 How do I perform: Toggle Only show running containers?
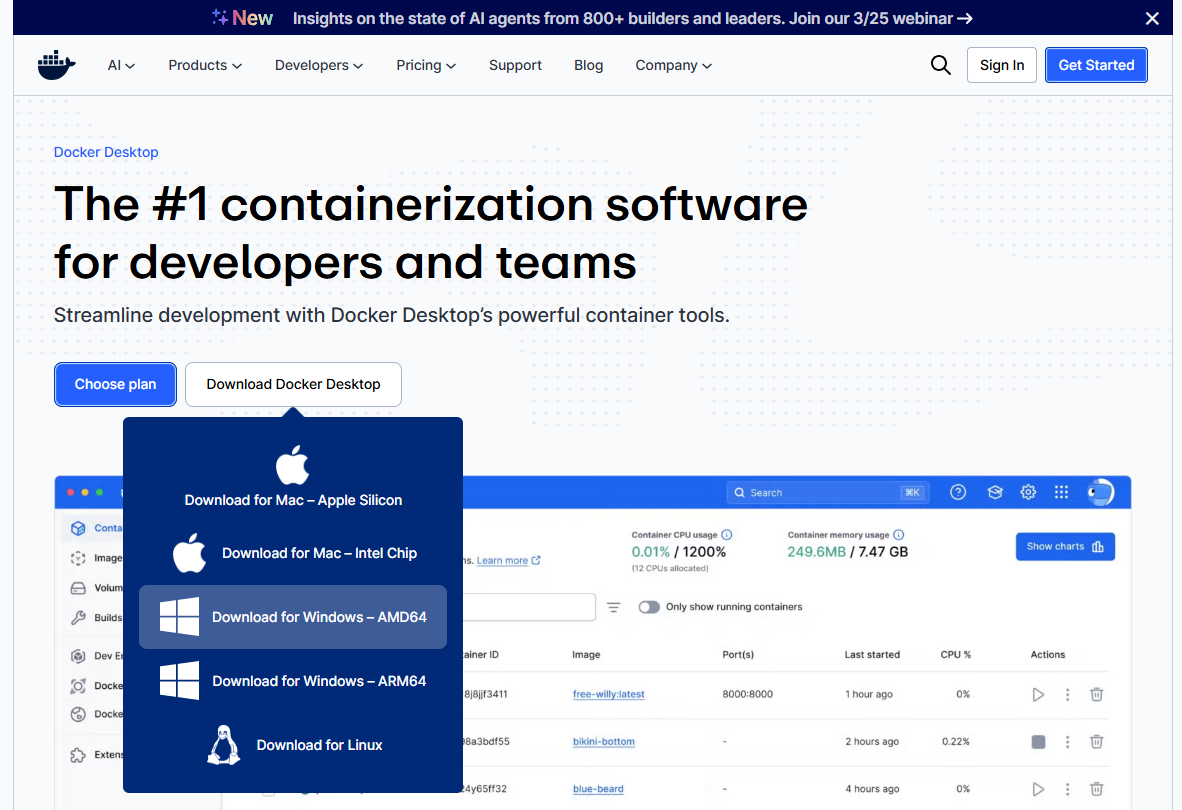pos(649,607)
